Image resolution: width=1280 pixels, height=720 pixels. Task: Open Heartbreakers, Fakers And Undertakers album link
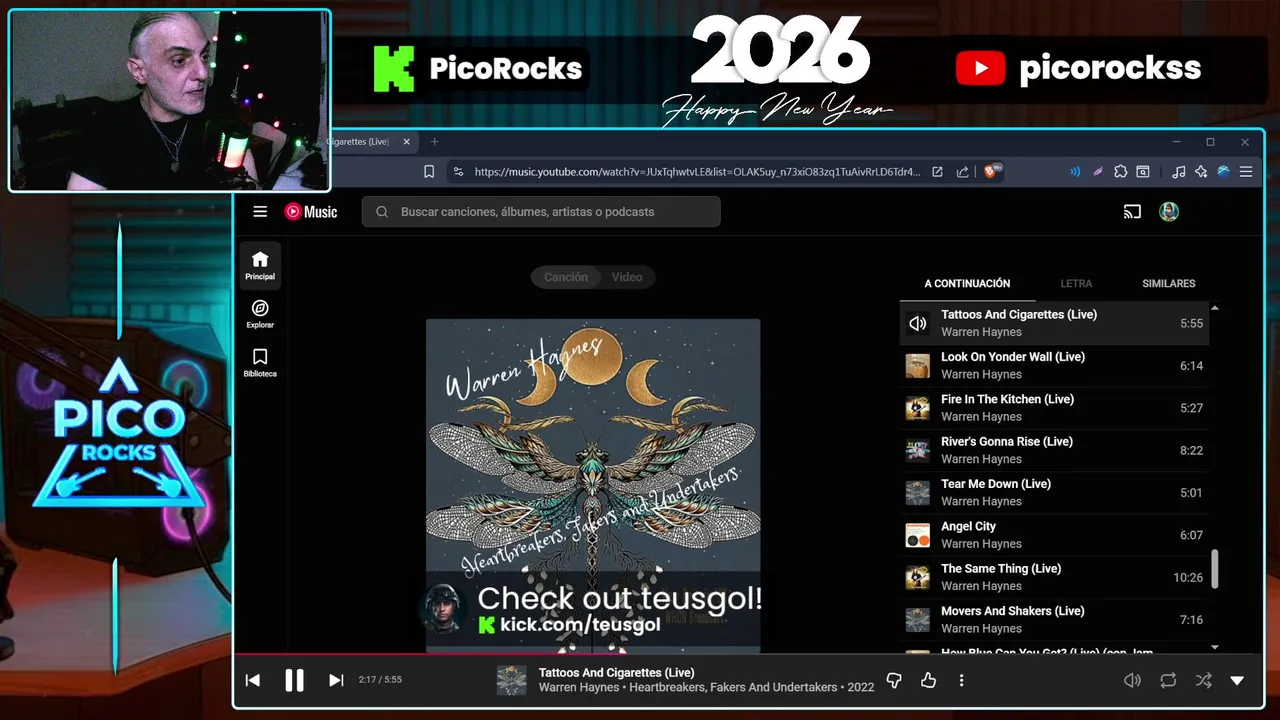(733, 687)
